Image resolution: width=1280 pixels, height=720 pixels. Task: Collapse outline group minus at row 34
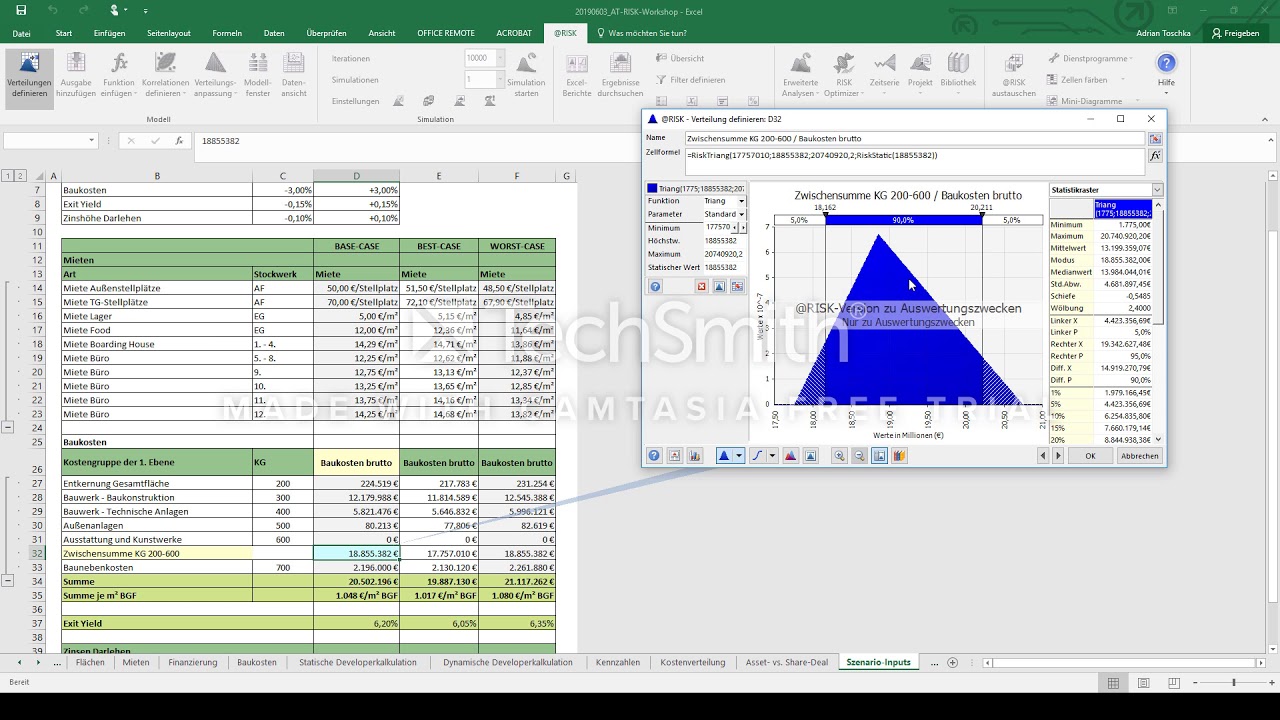pyautogui.click(x=8, y=581)
